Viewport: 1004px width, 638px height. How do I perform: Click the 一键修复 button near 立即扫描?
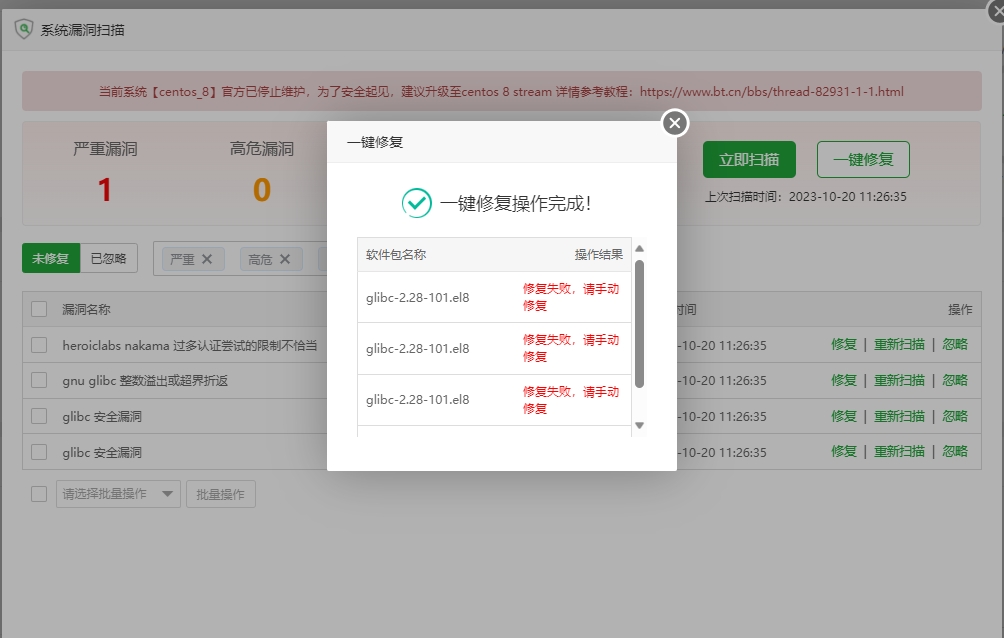click(x=862, y=159)
